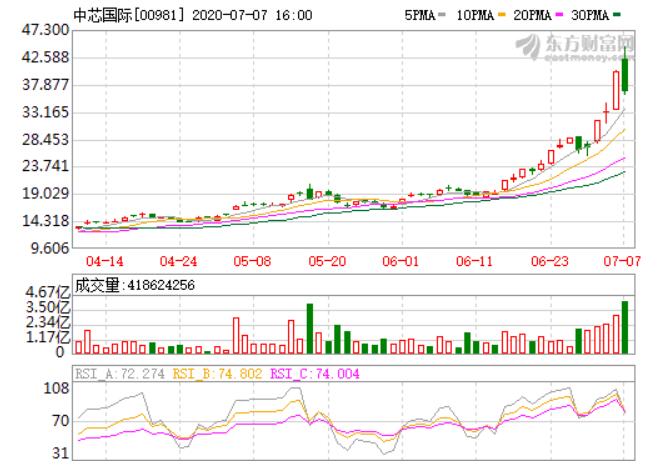Click the 04-14 date label
660x470 pixels.
[104, 261]
